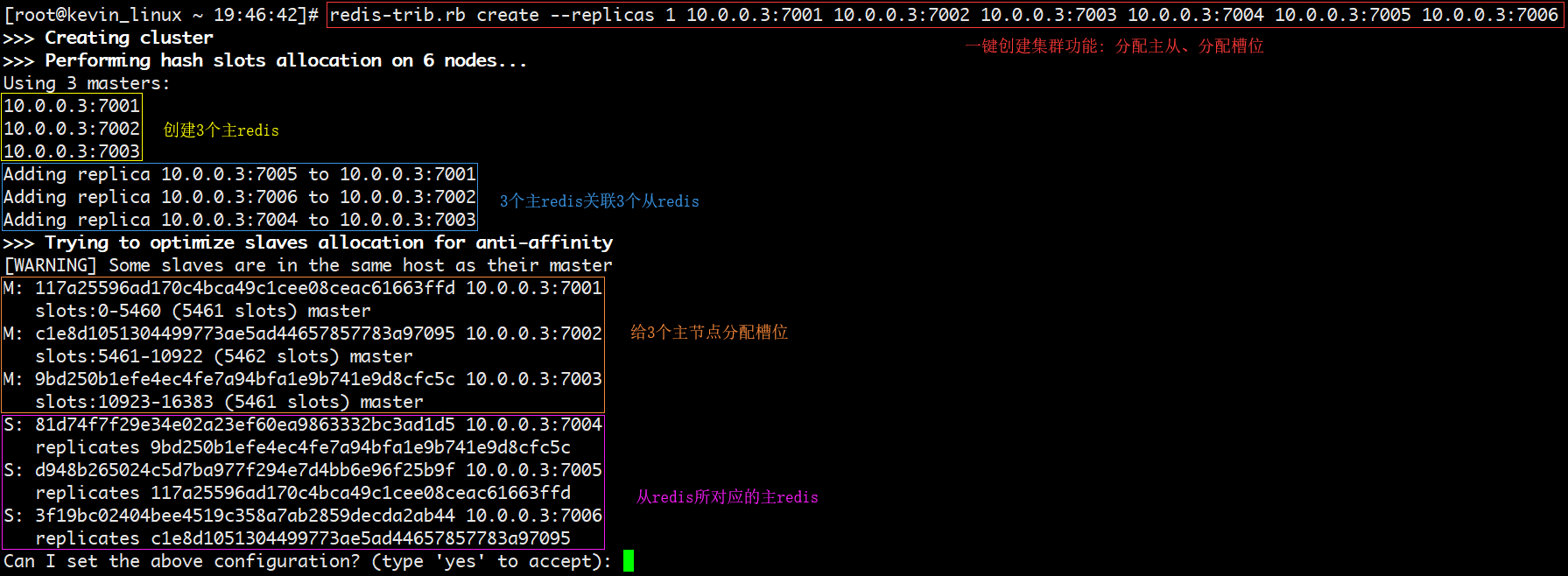Image resolution: width=1568 pixels, height=576 pixels.
Task: Click line "Adding replica 10.0.0.3:7006 to 10.0.0.3:7002"
Action: tap(240, 197)
